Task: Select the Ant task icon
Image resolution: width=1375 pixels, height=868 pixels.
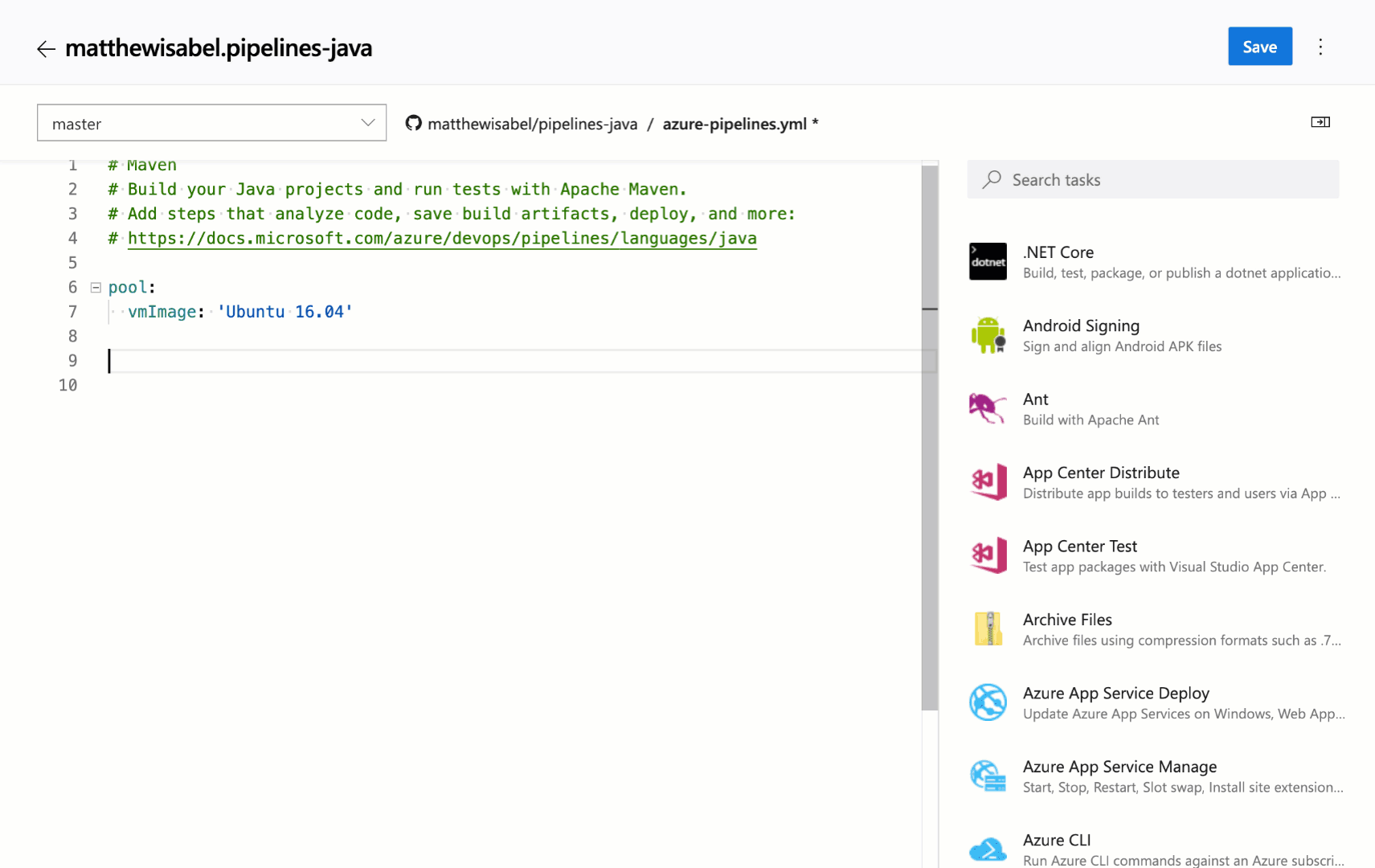Action: [988, 408]
